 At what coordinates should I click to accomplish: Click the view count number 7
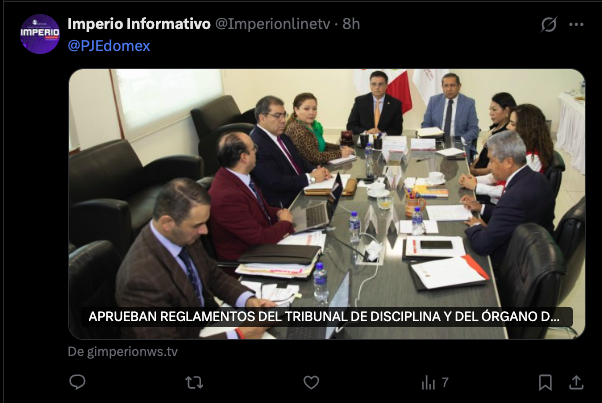[x=445, y=382]
